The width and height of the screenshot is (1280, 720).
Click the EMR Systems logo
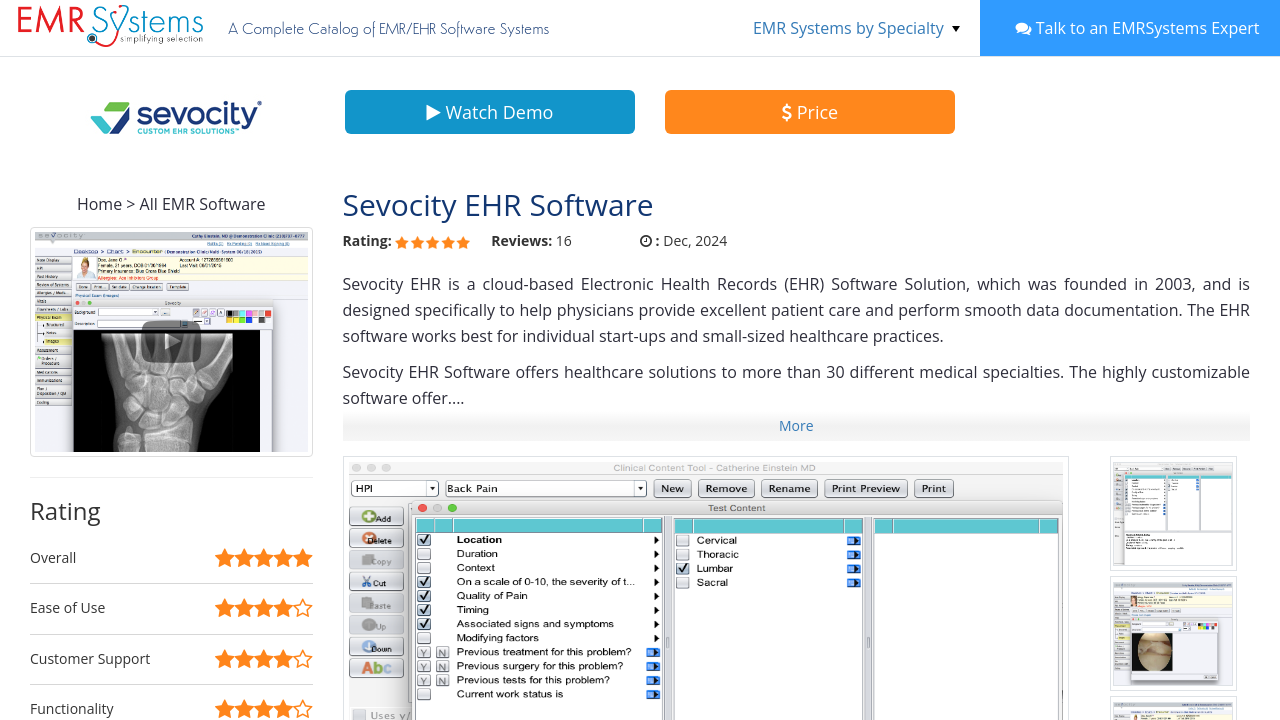(110, 27)
